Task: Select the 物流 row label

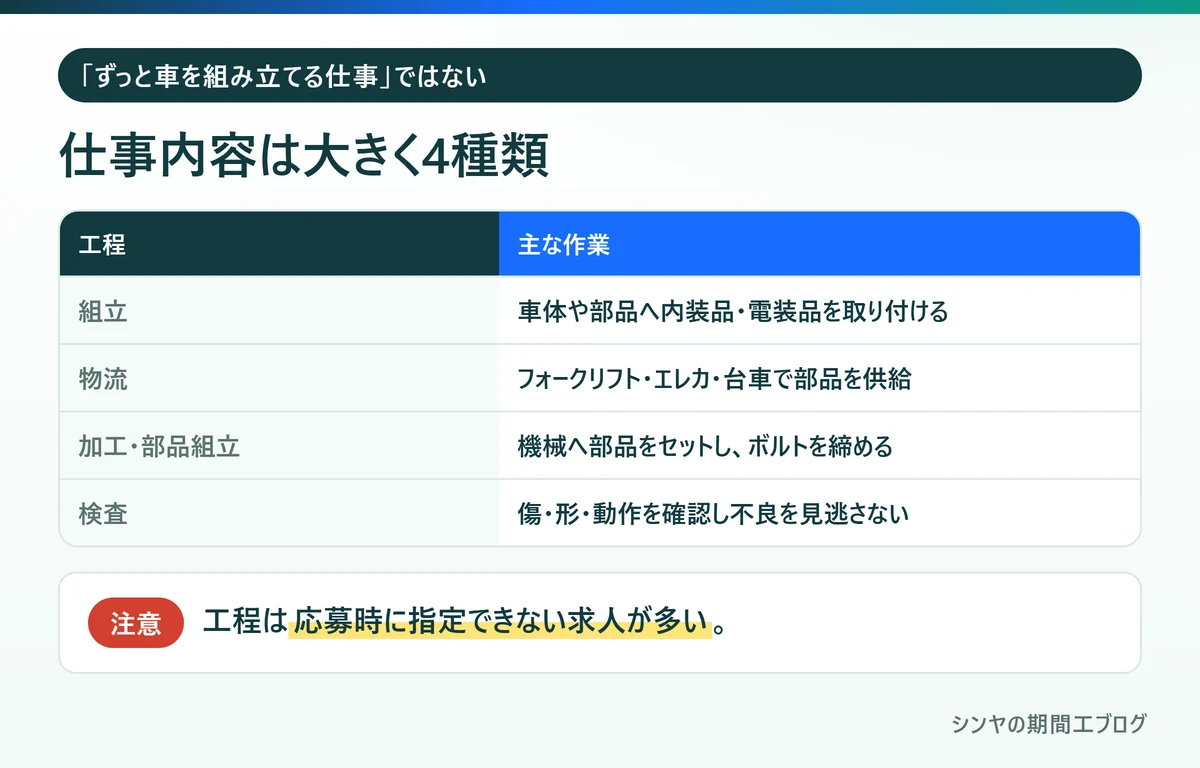Action: pyautogui.click(x=103, y=379)
